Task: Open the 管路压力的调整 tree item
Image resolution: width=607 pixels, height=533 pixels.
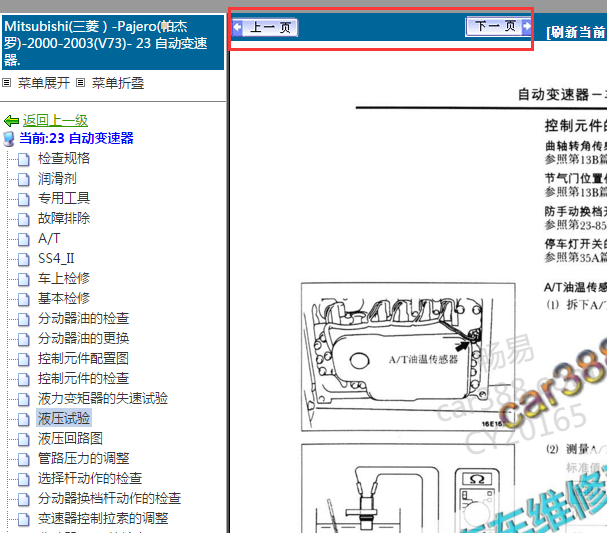Action: pos(83,459)
